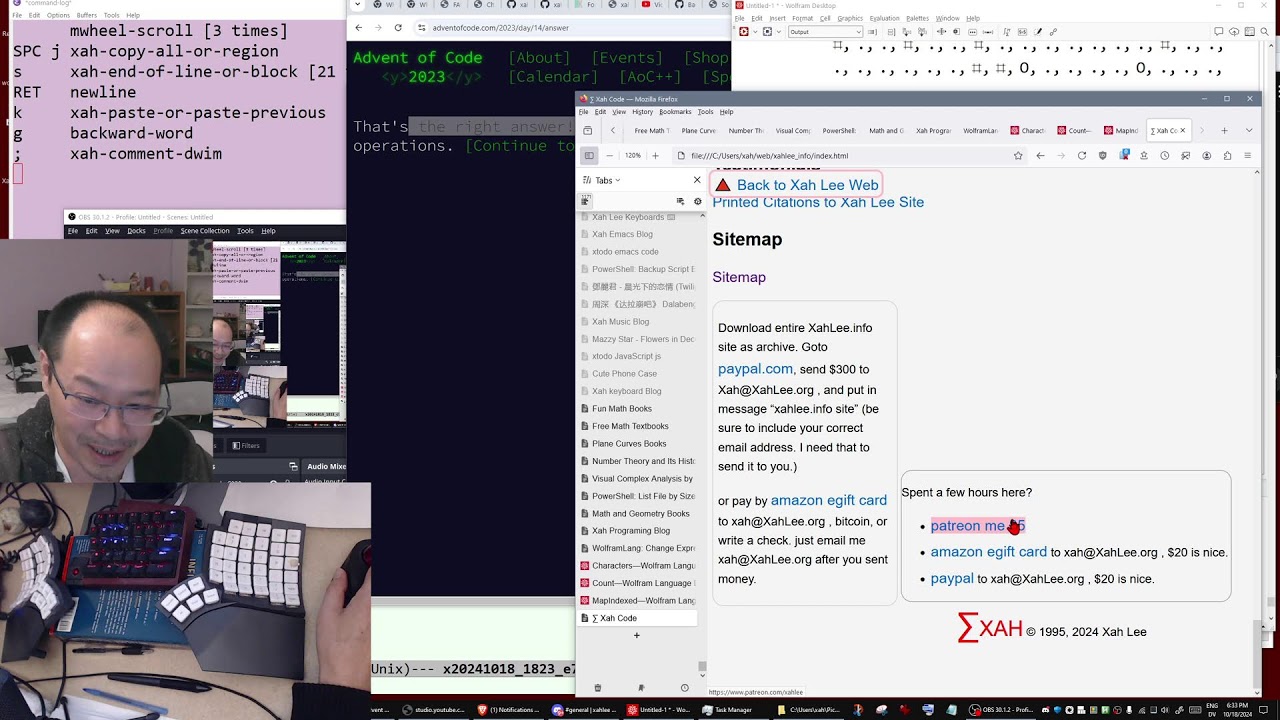Click Chrome address bar adventofcode URL
Screen dimensions: 1280x720
click(x=500, y=28)
